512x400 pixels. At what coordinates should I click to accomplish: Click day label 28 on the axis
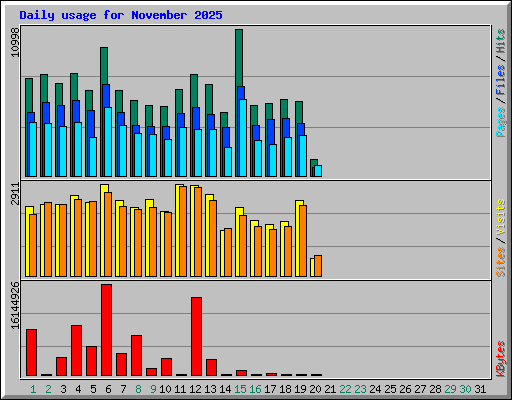pyautogui.click(x=435, y=389)
